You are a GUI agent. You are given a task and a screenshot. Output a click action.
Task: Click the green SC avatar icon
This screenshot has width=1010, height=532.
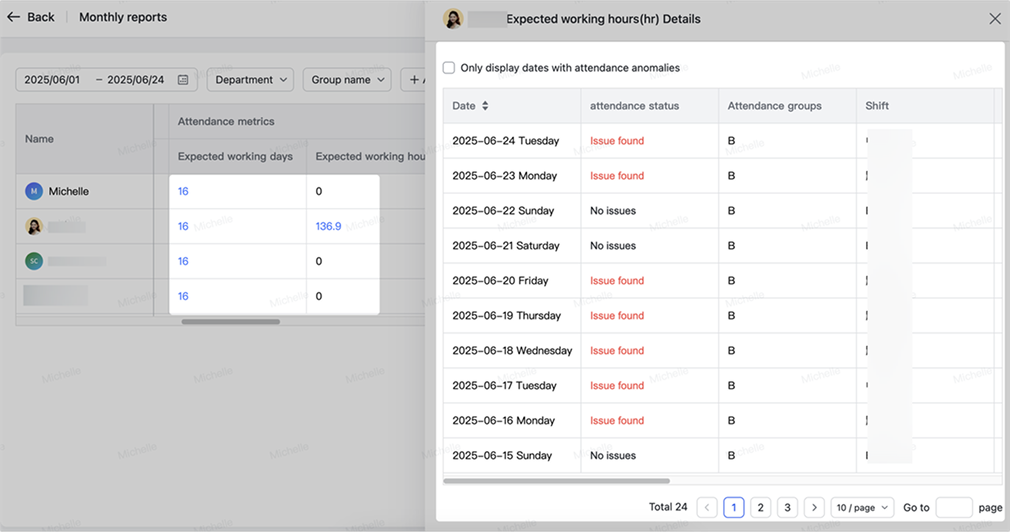[x=34, y=261]
